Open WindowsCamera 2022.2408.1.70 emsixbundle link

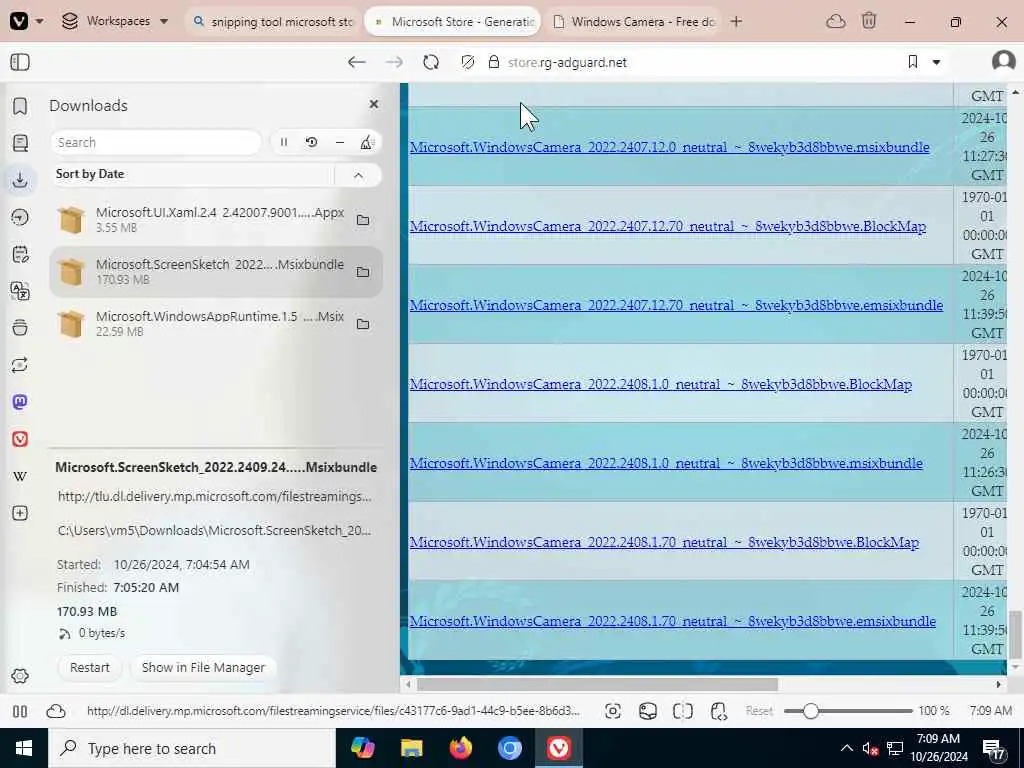673,621
